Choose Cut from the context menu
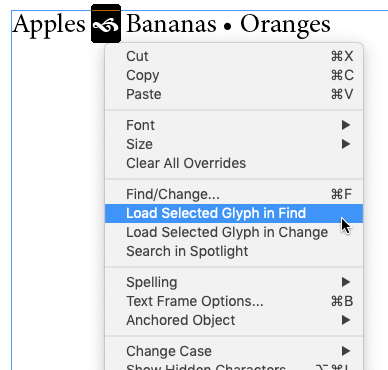The width and height of the screenshot is (388, 370). point(234,56)
